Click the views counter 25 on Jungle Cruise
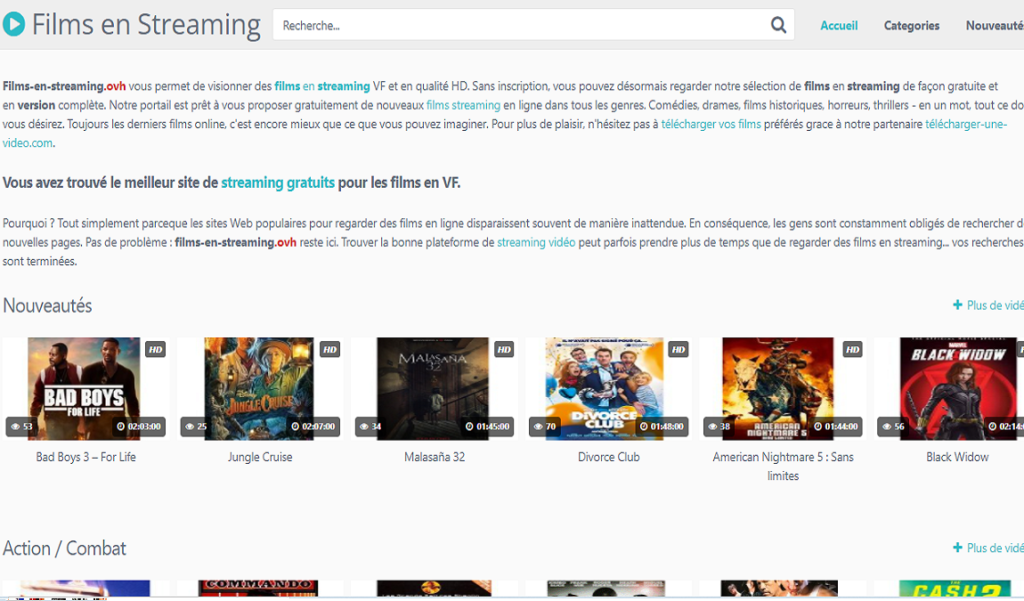 (196, 427)
